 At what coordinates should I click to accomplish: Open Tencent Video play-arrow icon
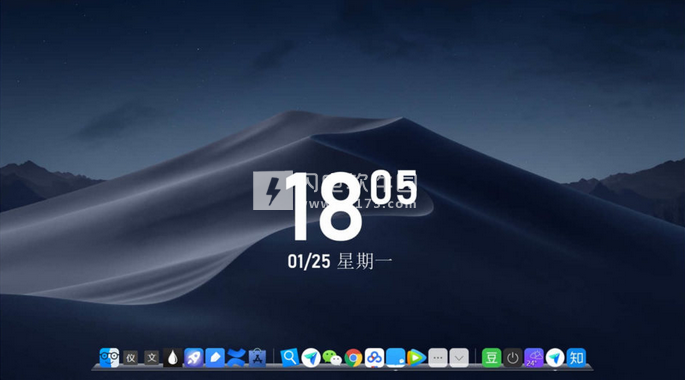tap(416, 358)
